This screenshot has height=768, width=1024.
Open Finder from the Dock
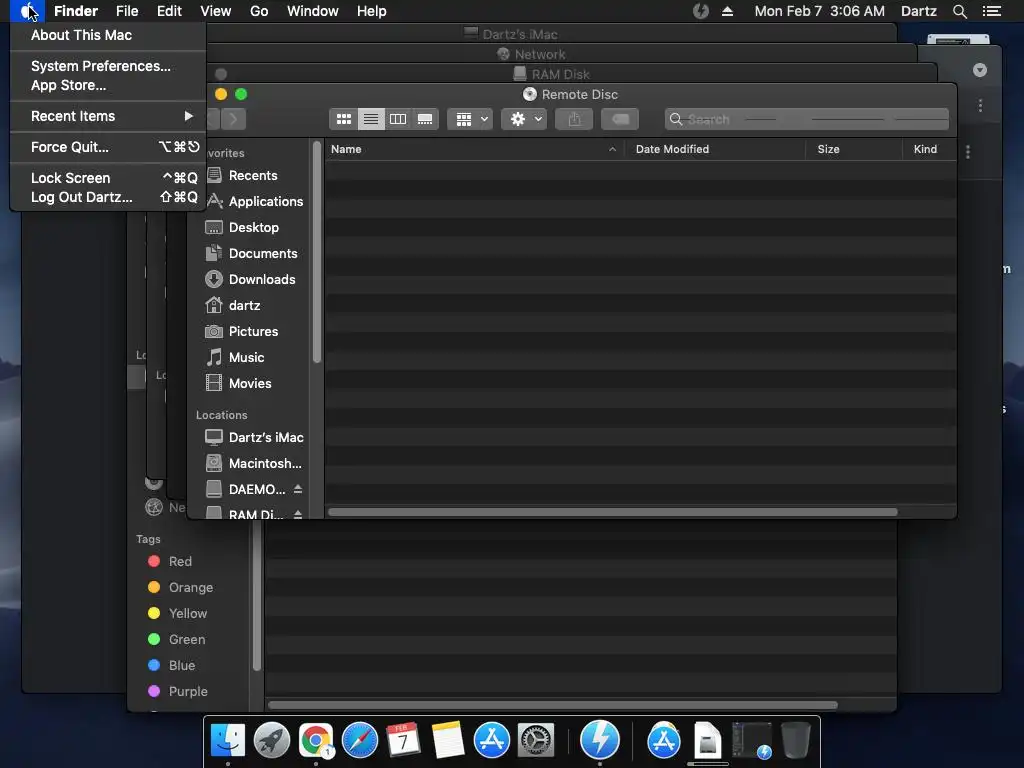228,740
